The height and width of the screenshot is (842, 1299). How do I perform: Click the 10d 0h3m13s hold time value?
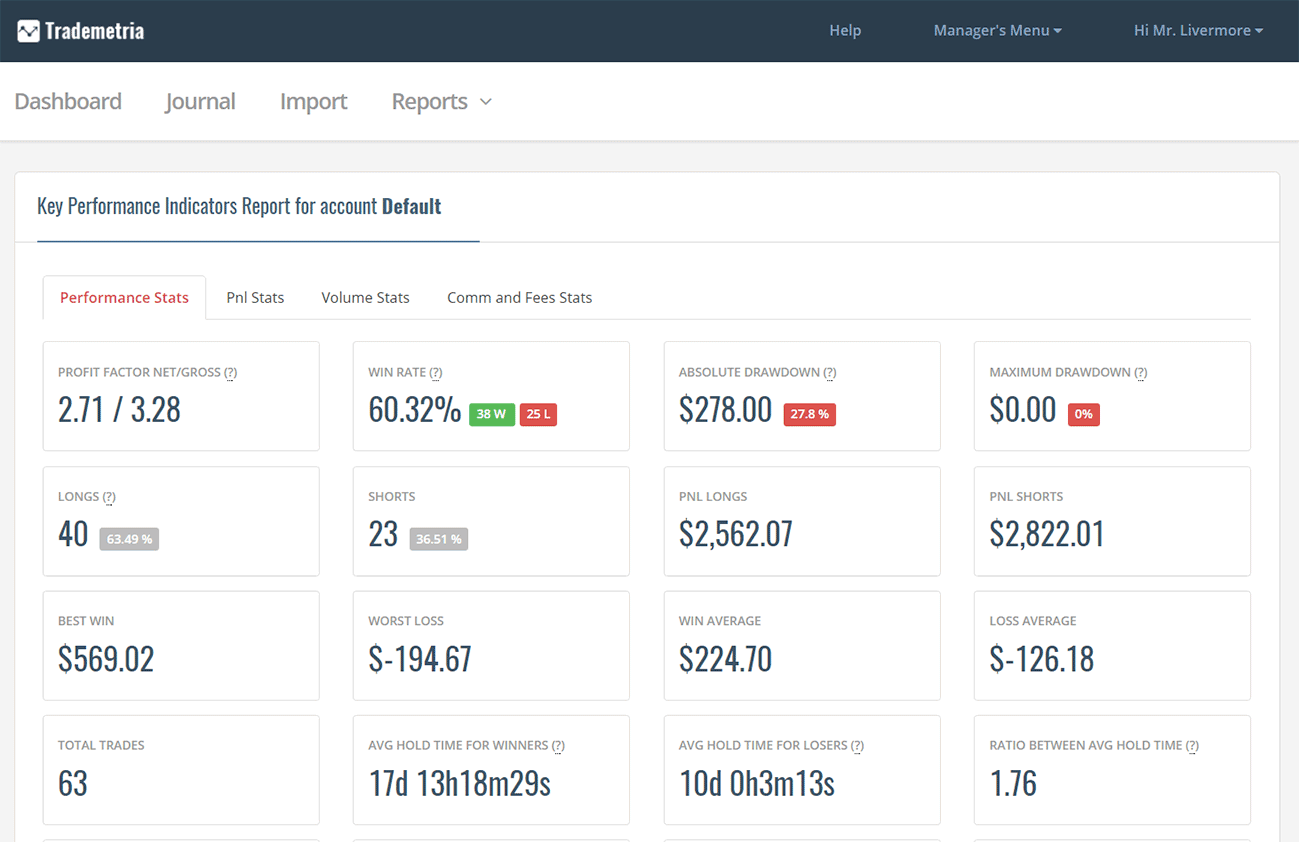click(x=757, y=783)
